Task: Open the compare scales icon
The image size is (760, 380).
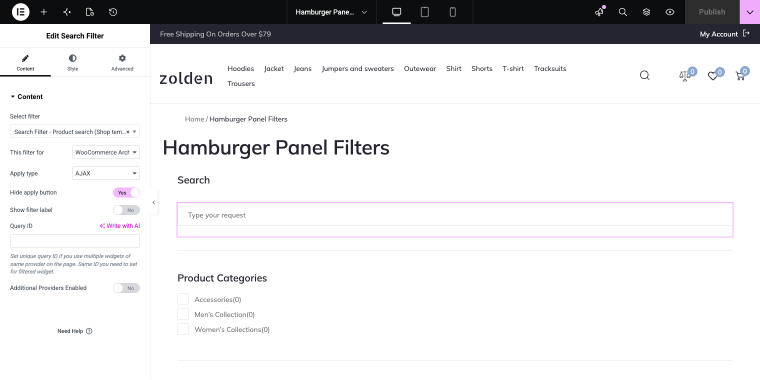Action: (x=684, y=76)
